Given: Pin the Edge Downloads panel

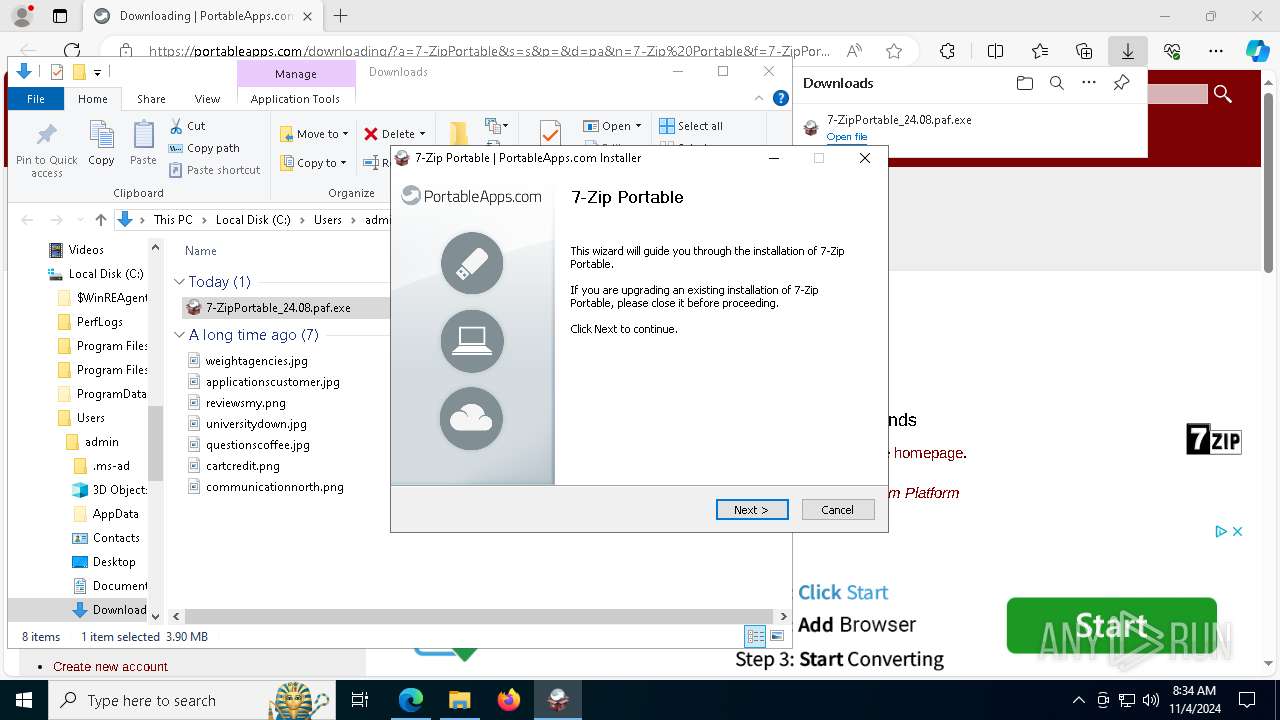Looking at the screenshot, I should click(x=1121, y=83).
